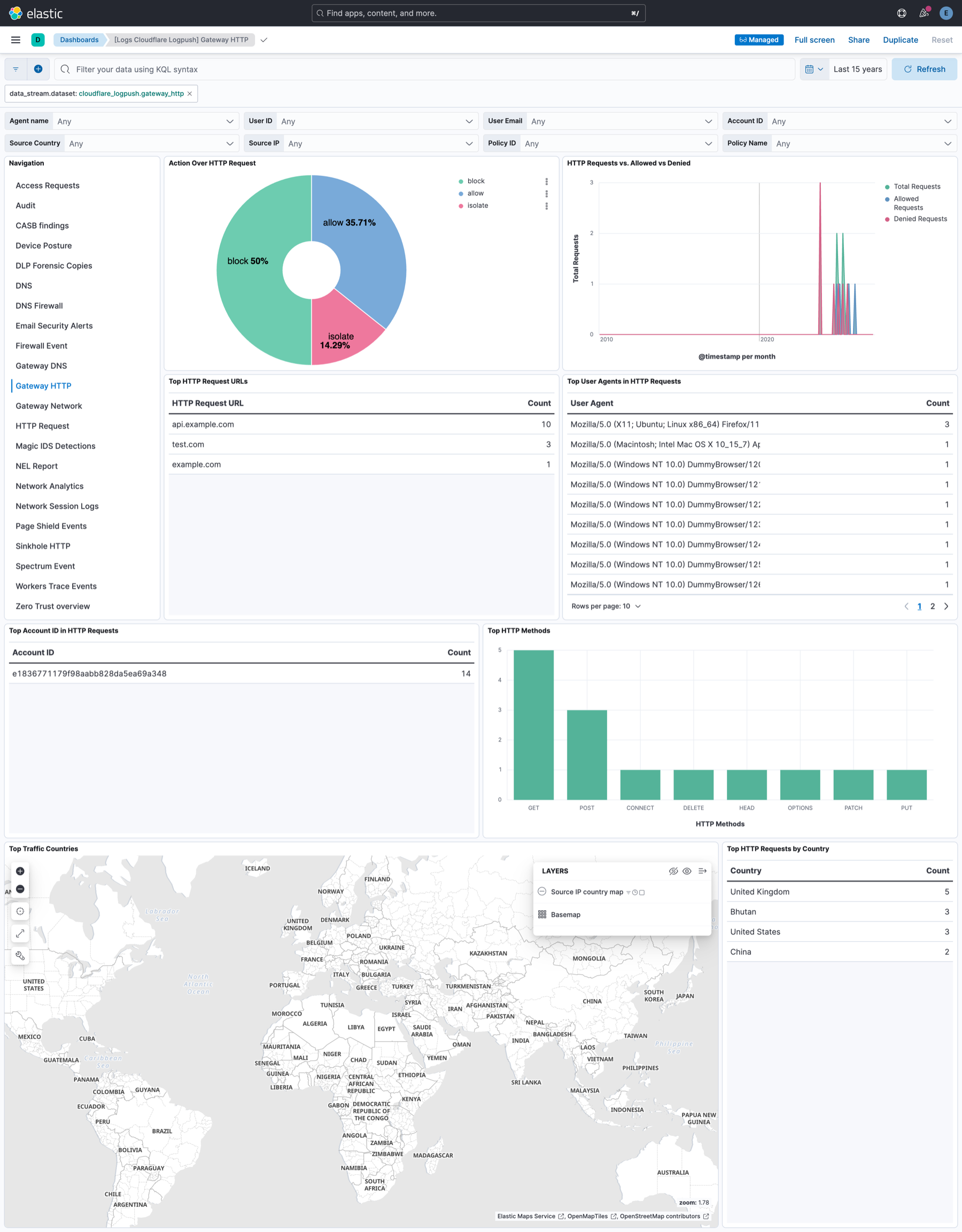
Task: Go to page 2 of user agents
Action: click(933, 607)
